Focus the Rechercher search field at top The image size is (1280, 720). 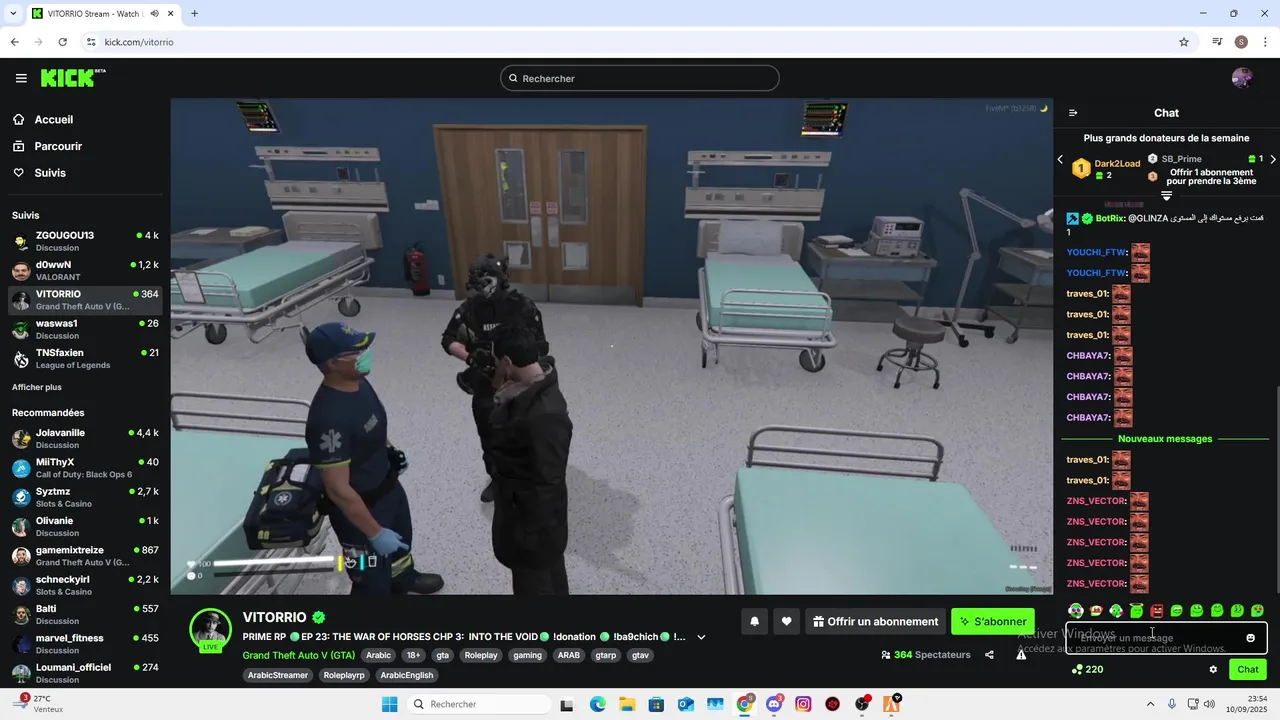coord(640,78)
